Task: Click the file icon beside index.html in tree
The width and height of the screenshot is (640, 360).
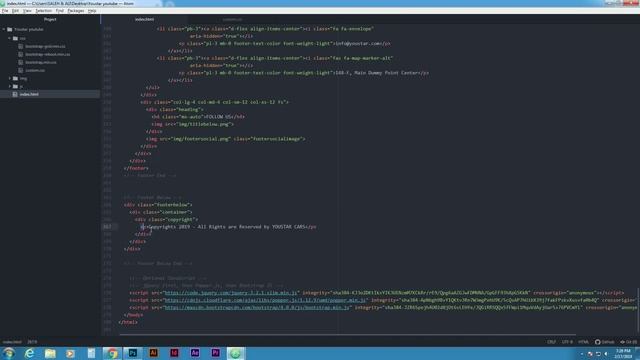Action: [15, 94]
